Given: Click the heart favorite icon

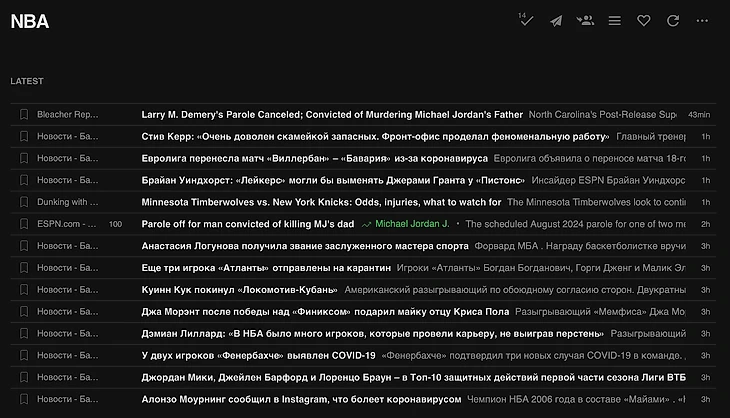Looking at the screenshot, I should [644, 21].
